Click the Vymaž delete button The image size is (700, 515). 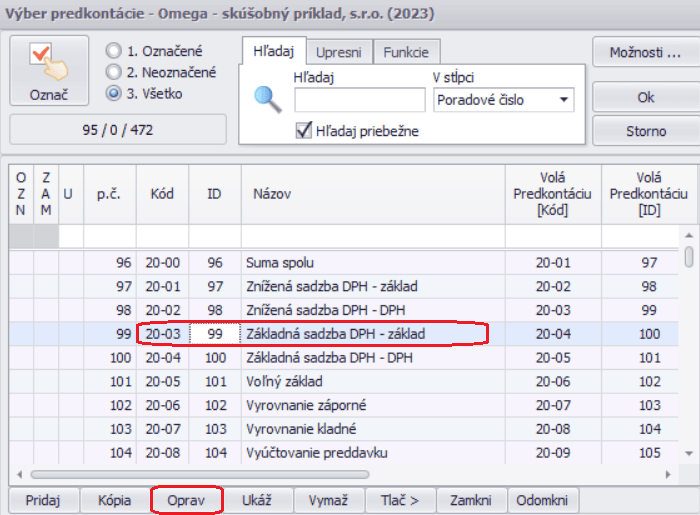pos(328,500)
